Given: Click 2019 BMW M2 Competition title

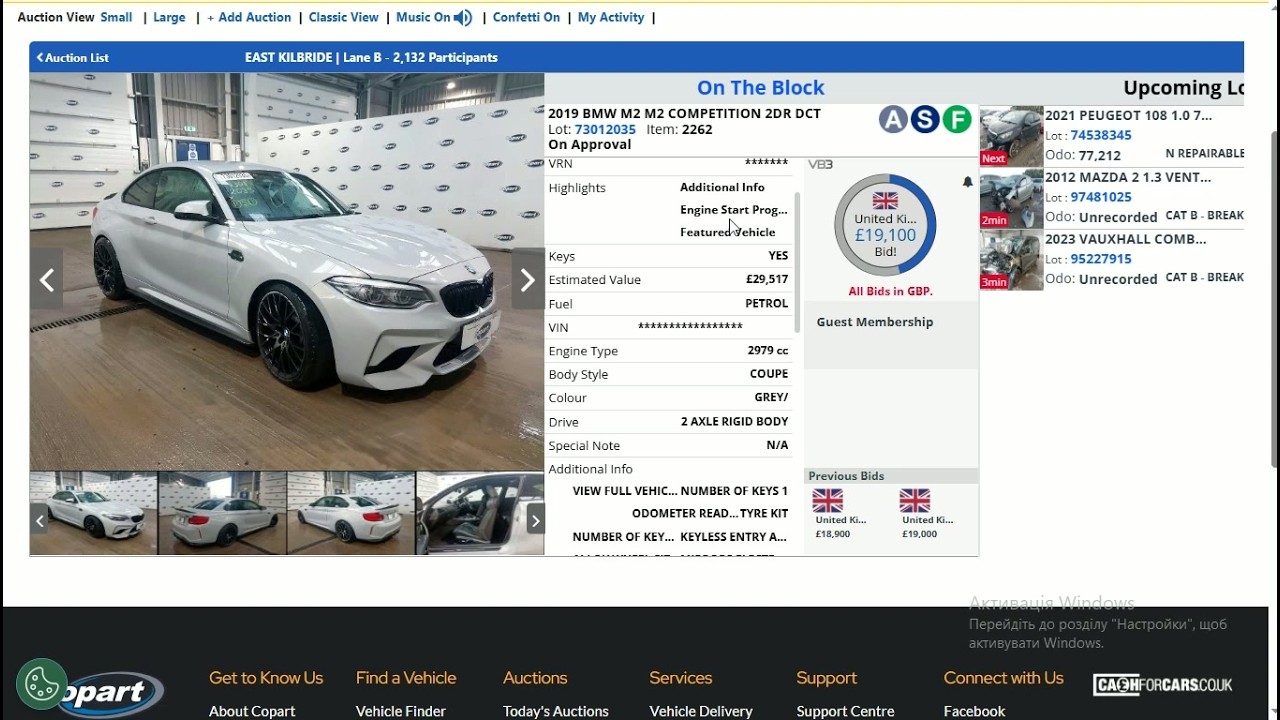Looking at the screenshot, I should [685, 113].
